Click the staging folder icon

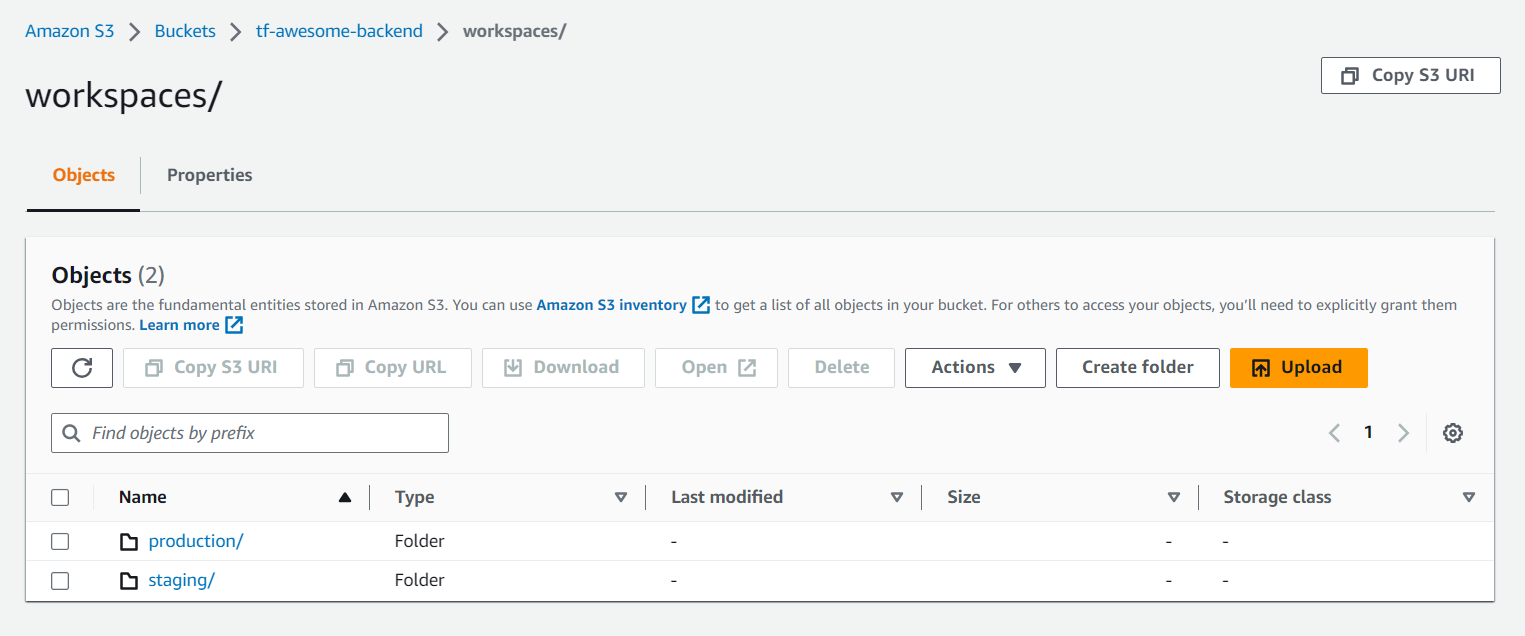[129, 581]
